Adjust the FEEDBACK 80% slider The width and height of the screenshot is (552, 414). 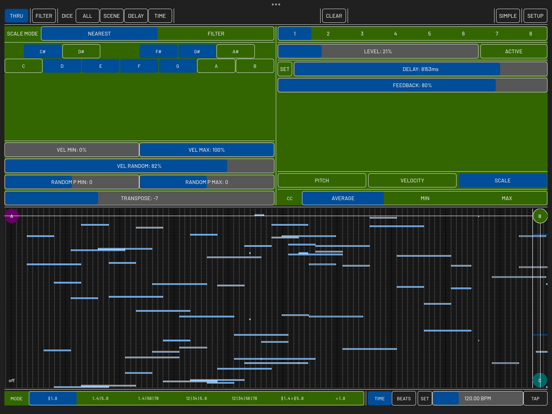[x=413, y=85]
